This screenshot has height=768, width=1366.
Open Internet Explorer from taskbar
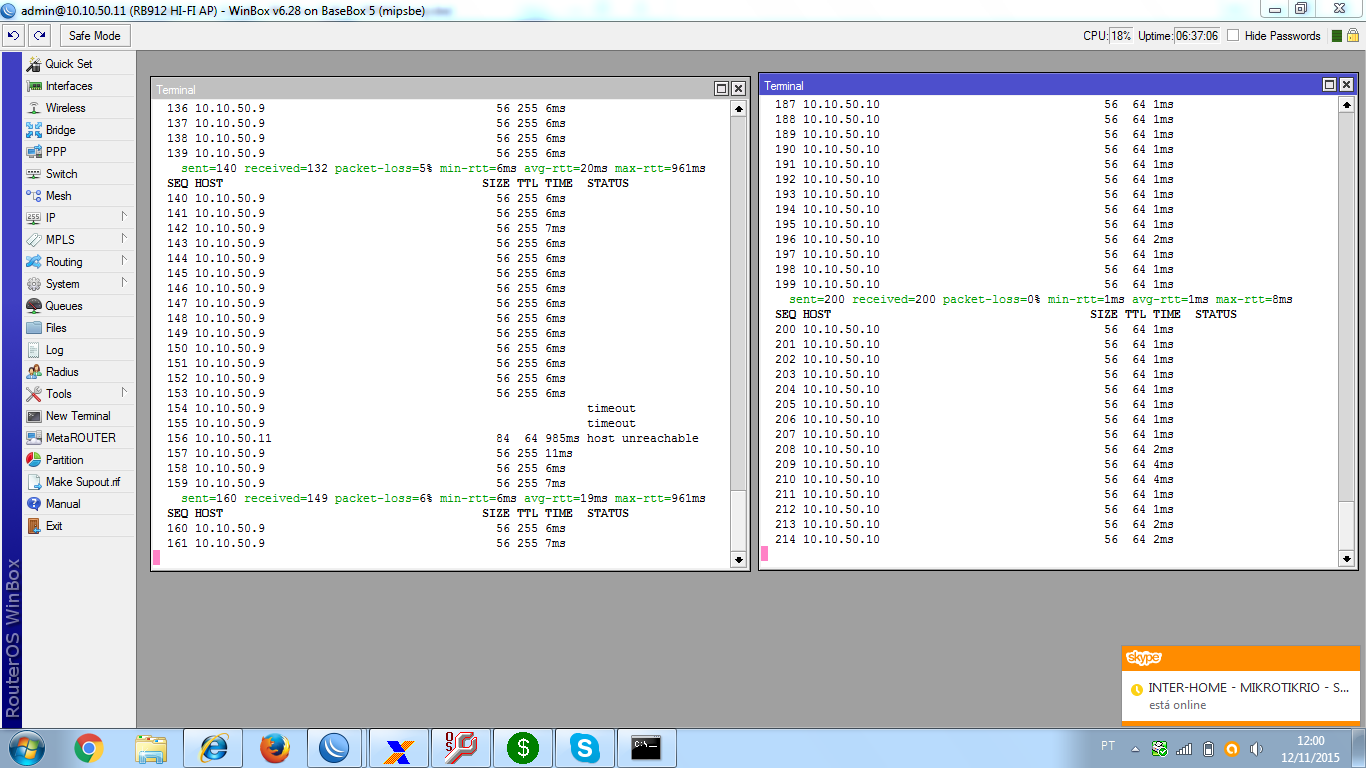tap(213, 748)
